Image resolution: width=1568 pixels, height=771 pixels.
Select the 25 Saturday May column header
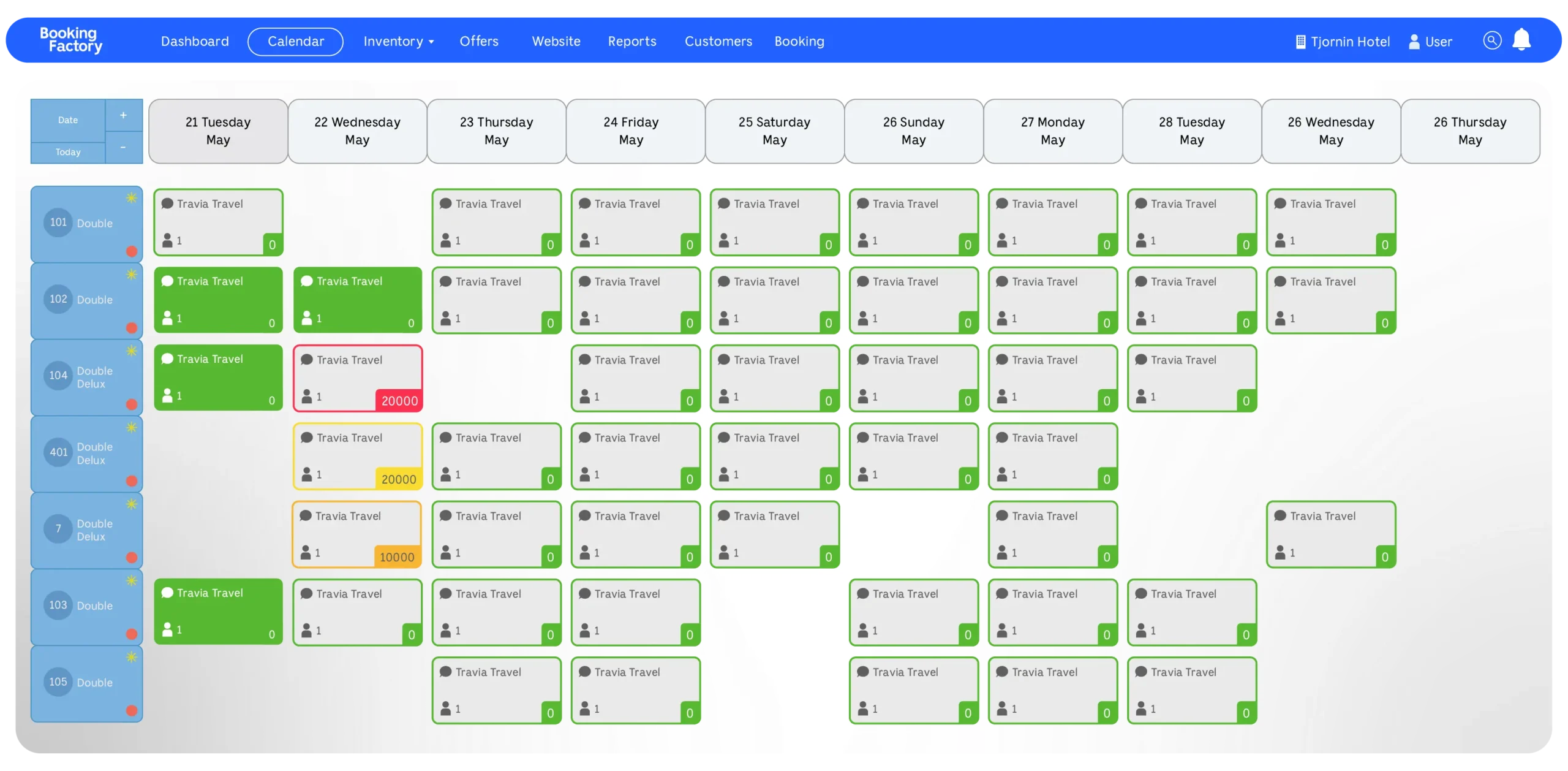pyautogui.click(x=774, y=131)
